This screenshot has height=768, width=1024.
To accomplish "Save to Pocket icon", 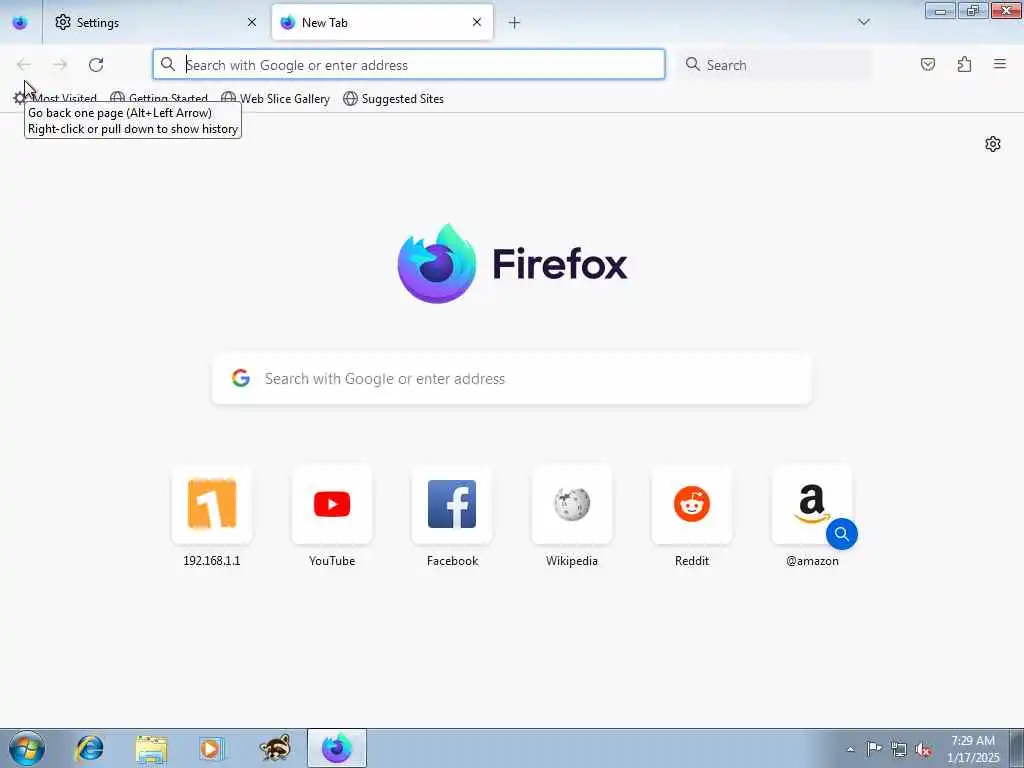I will pos(927,64).
